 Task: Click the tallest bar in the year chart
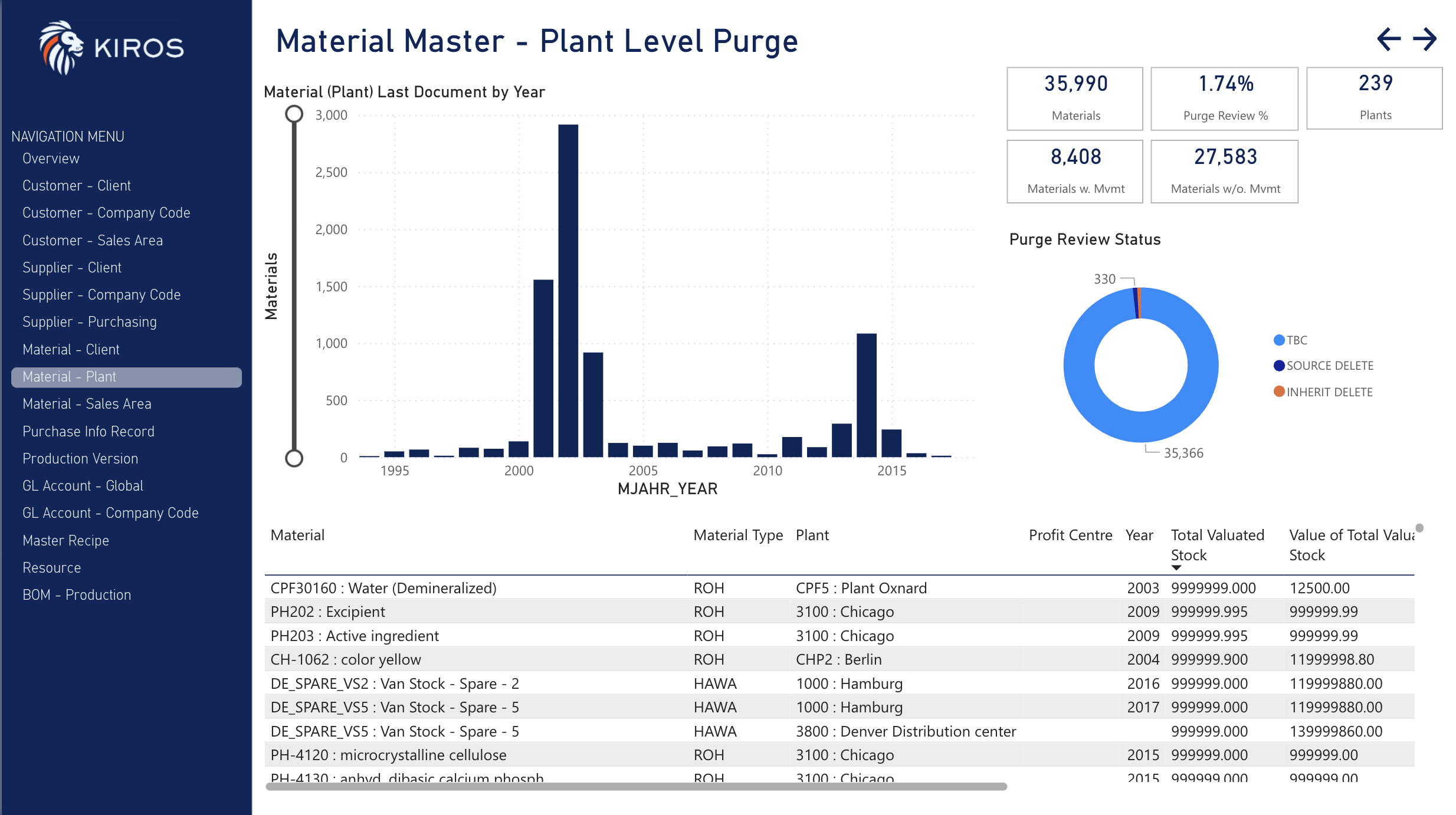(568, 291)
